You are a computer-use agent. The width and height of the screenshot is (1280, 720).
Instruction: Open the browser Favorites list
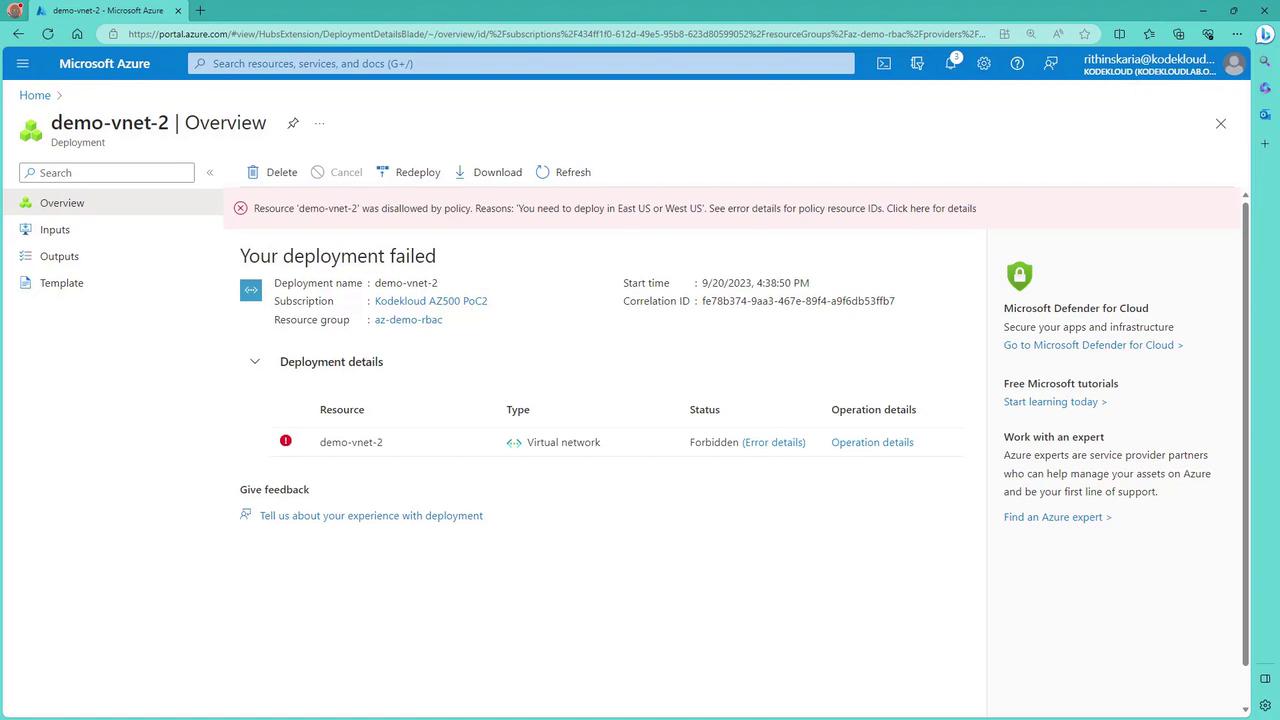click(1149, 33)
